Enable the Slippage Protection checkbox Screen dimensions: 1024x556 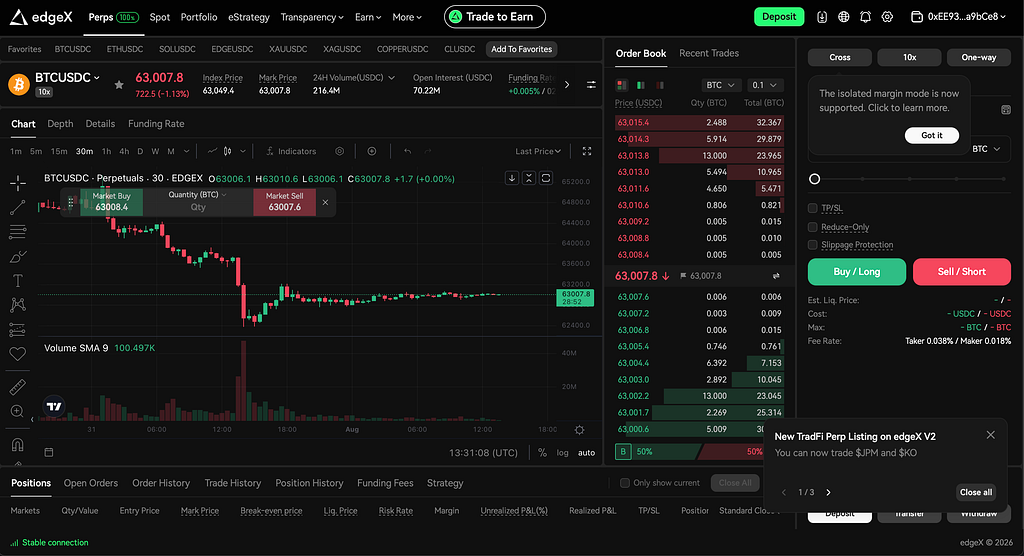(x=812, y=244)
